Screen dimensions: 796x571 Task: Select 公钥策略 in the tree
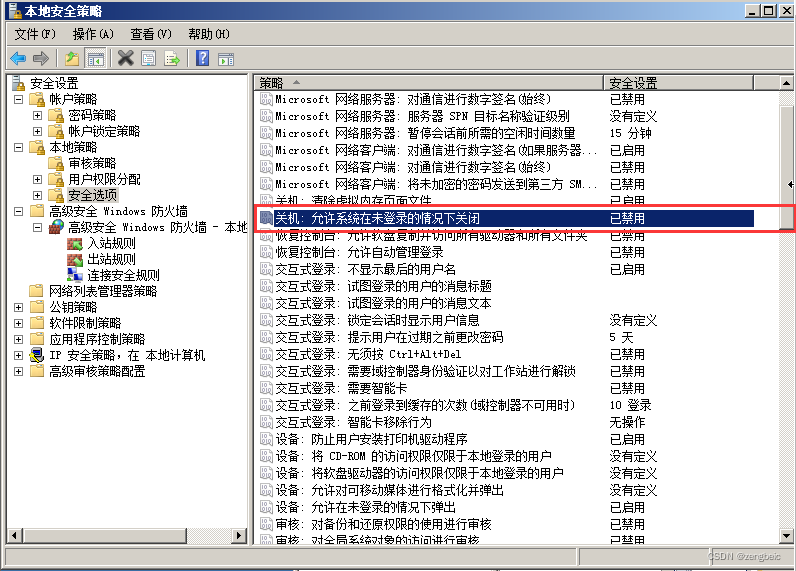click(x=73, y=307)
